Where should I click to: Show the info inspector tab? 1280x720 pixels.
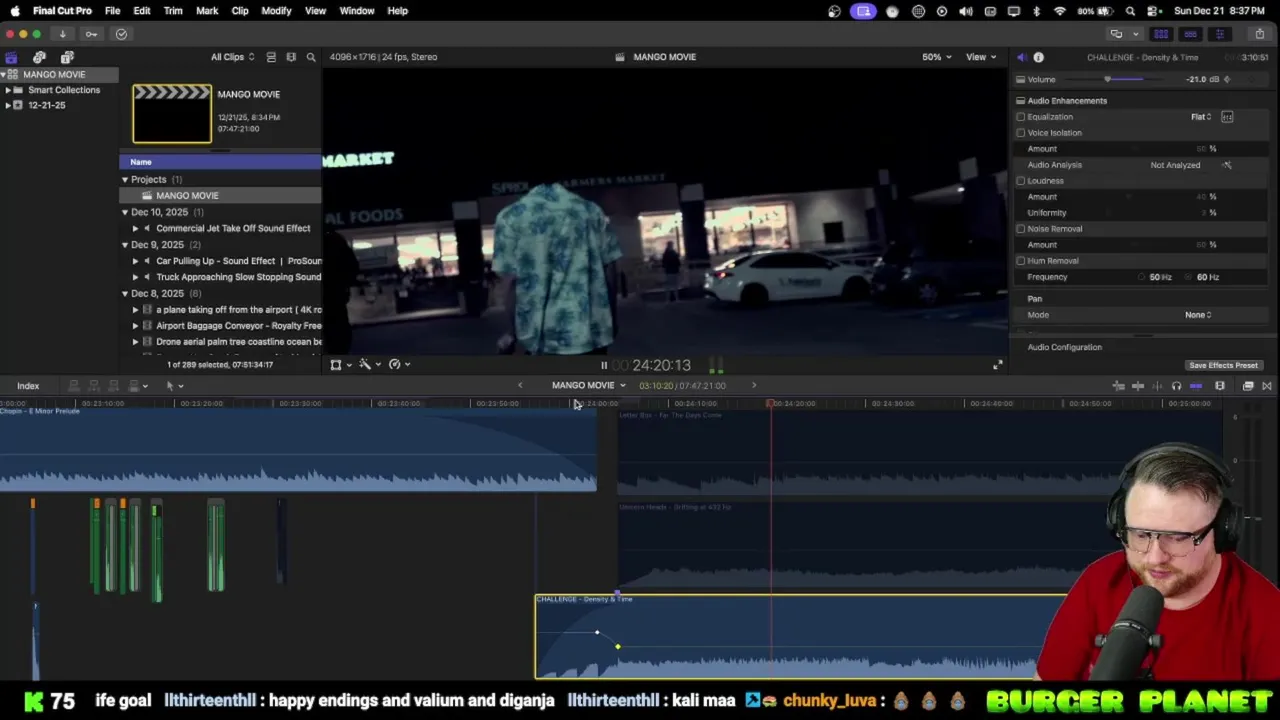click(x=1039, y=58)
